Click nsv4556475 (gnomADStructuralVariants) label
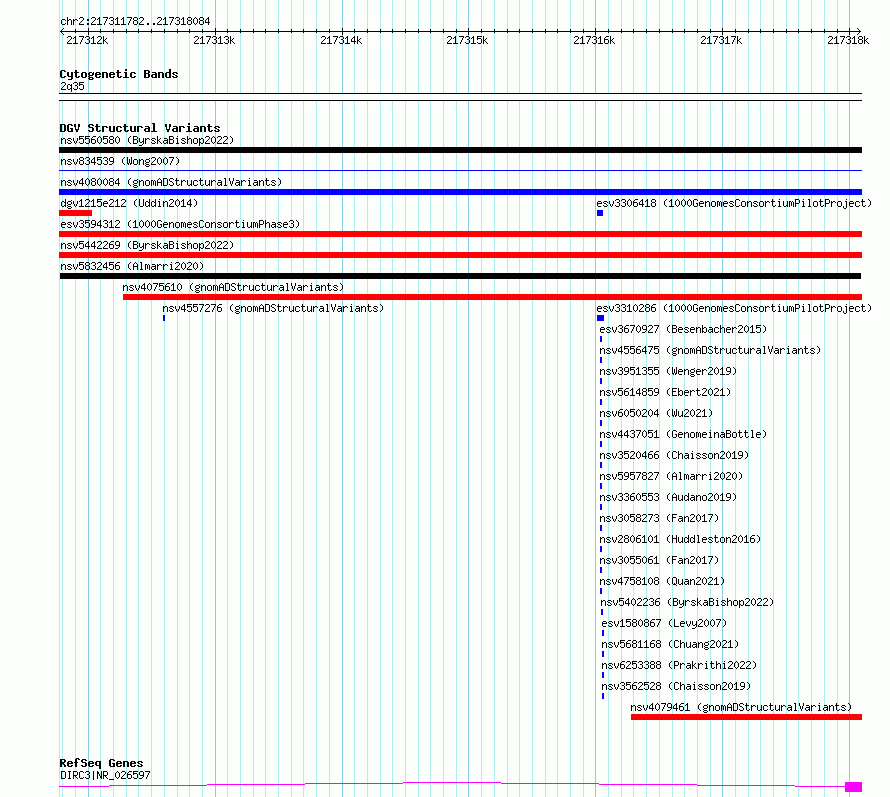 (x=710, y=350)
